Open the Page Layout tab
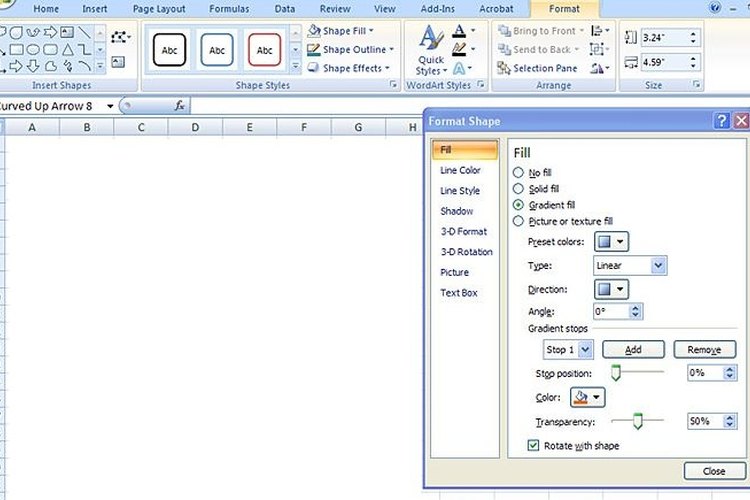The image size is (750, 500). pyautogui.click(x=159, y=9)
